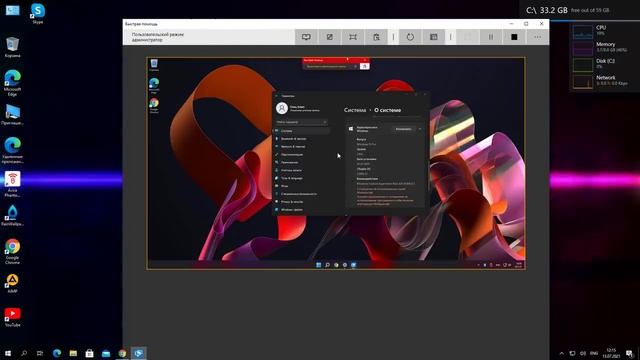Click the Memory graph in the desktop widget
Screen dimensions: 640x360
[582, 48]
